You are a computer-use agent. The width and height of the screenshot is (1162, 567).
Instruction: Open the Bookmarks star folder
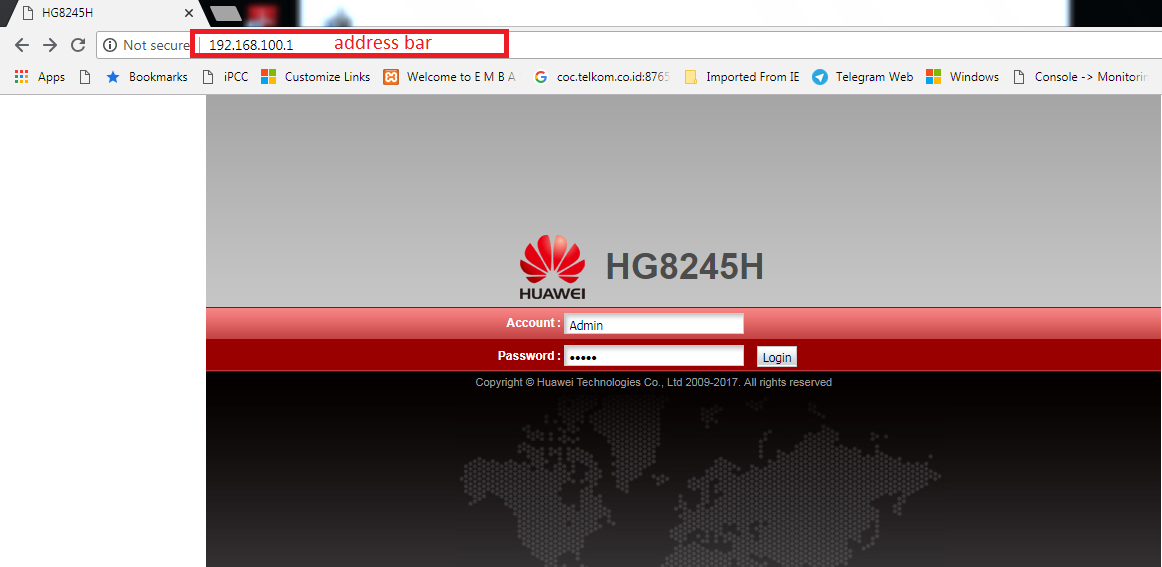(147, 76)
